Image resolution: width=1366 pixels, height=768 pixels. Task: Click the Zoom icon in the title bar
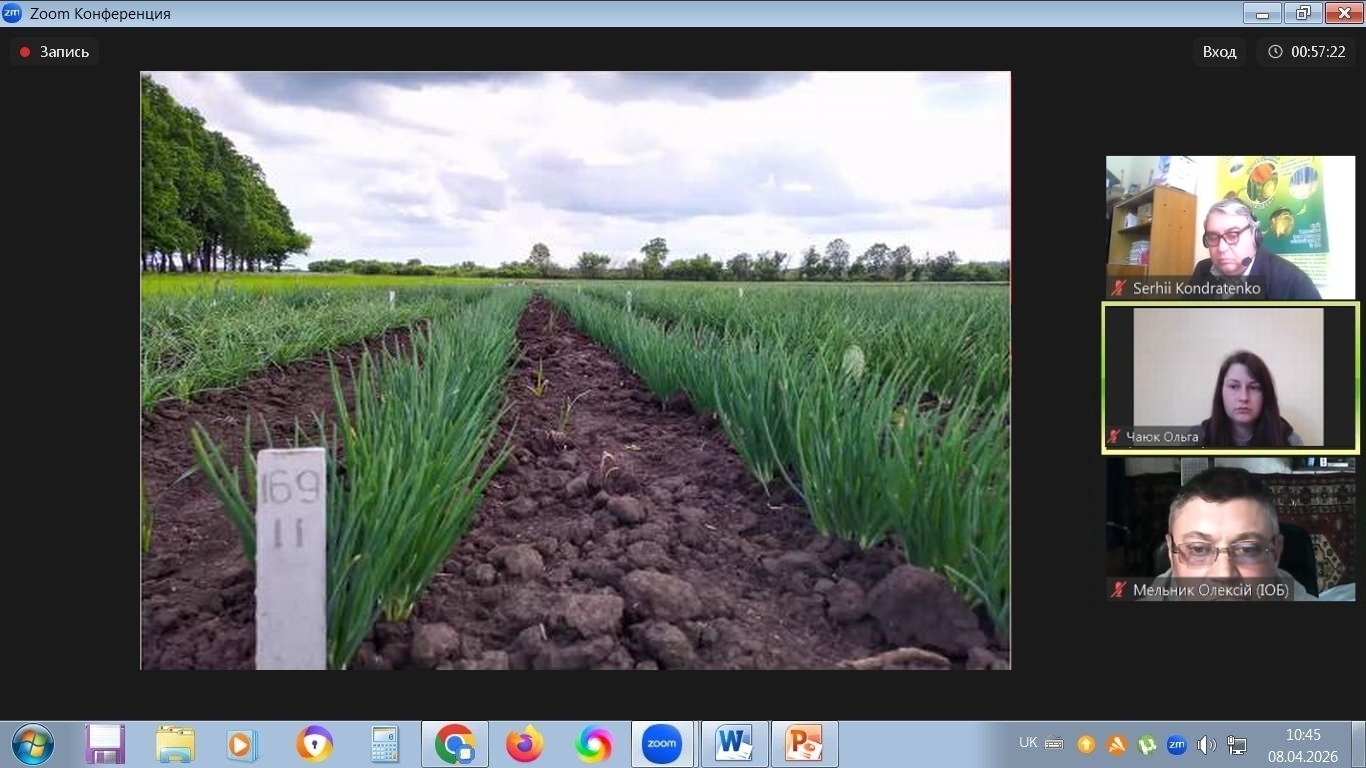coord(12,13)
